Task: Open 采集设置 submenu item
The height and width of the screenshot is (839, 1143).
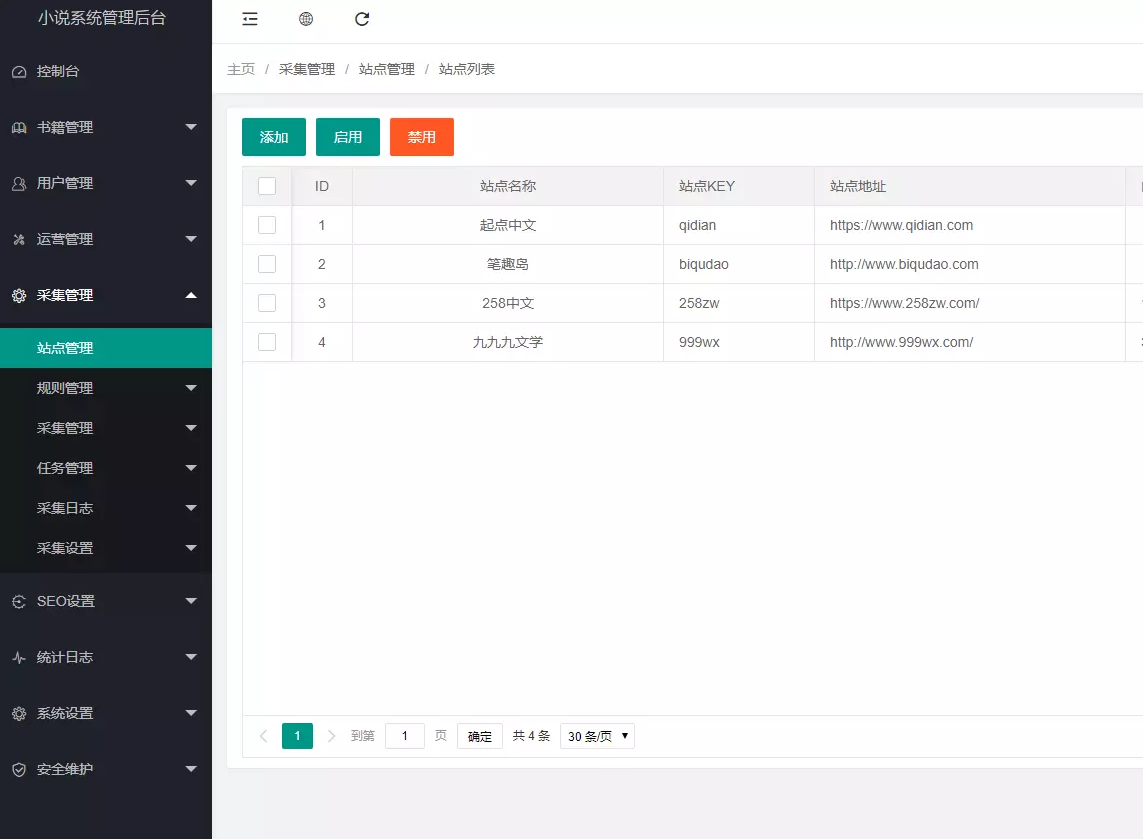Action: tap(106, 548)
